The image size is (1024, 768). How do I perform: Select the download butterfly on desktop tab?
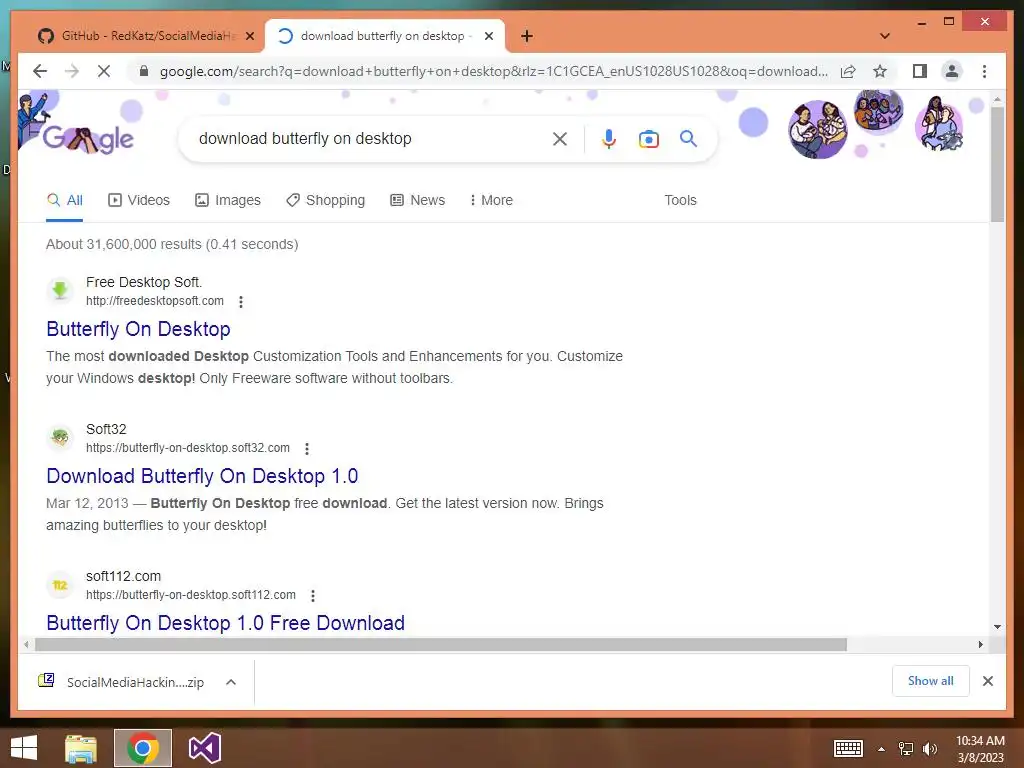(x=384, y=36)
